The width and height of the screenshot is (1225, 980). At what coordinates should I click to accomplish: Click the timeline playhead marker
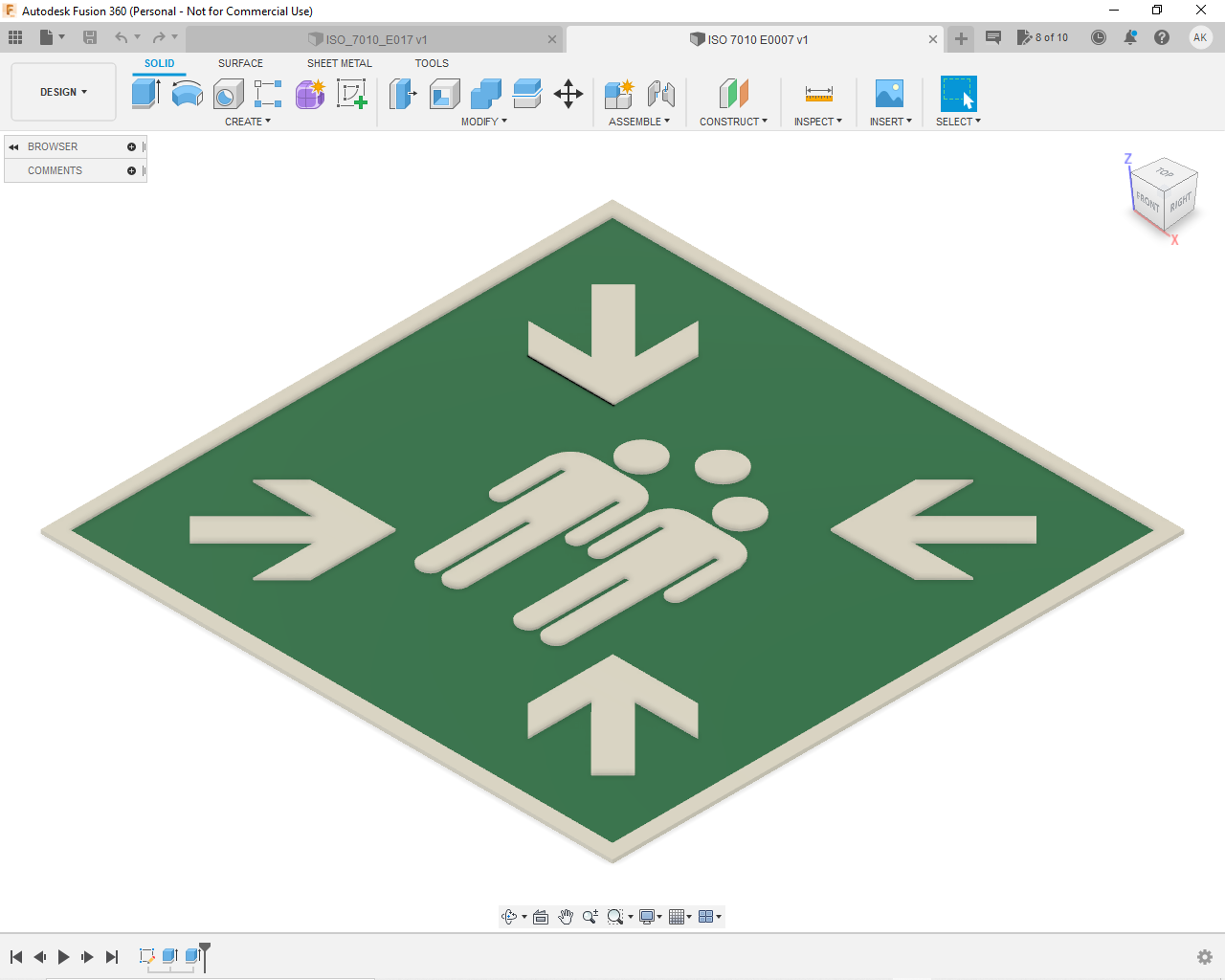pyautogui.click(x=204, y=955)
